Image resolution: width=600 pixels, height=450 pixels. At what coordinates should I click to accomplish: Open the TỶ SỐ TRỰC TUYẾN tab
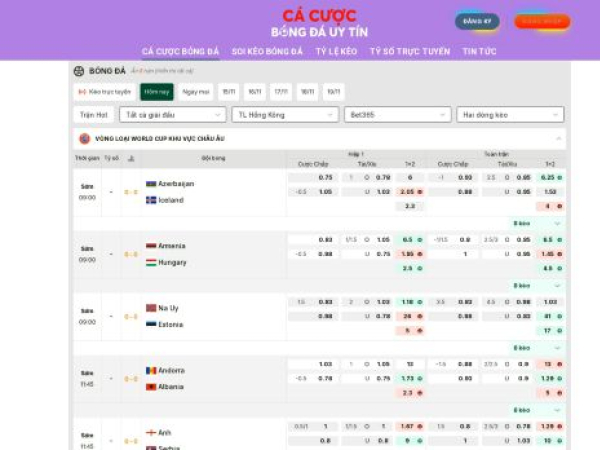(x=410, y=51)
